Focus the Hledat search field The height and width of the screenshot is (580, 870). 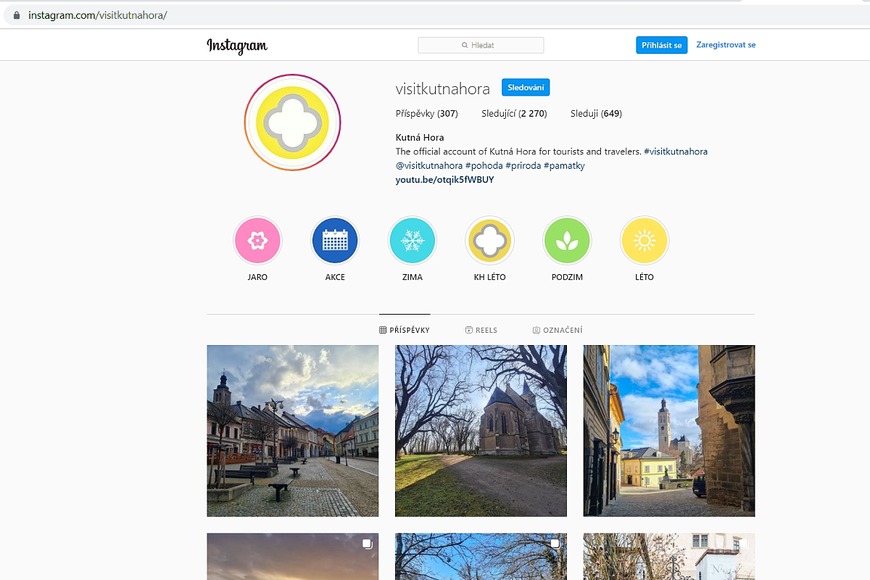tap(481, 45)
